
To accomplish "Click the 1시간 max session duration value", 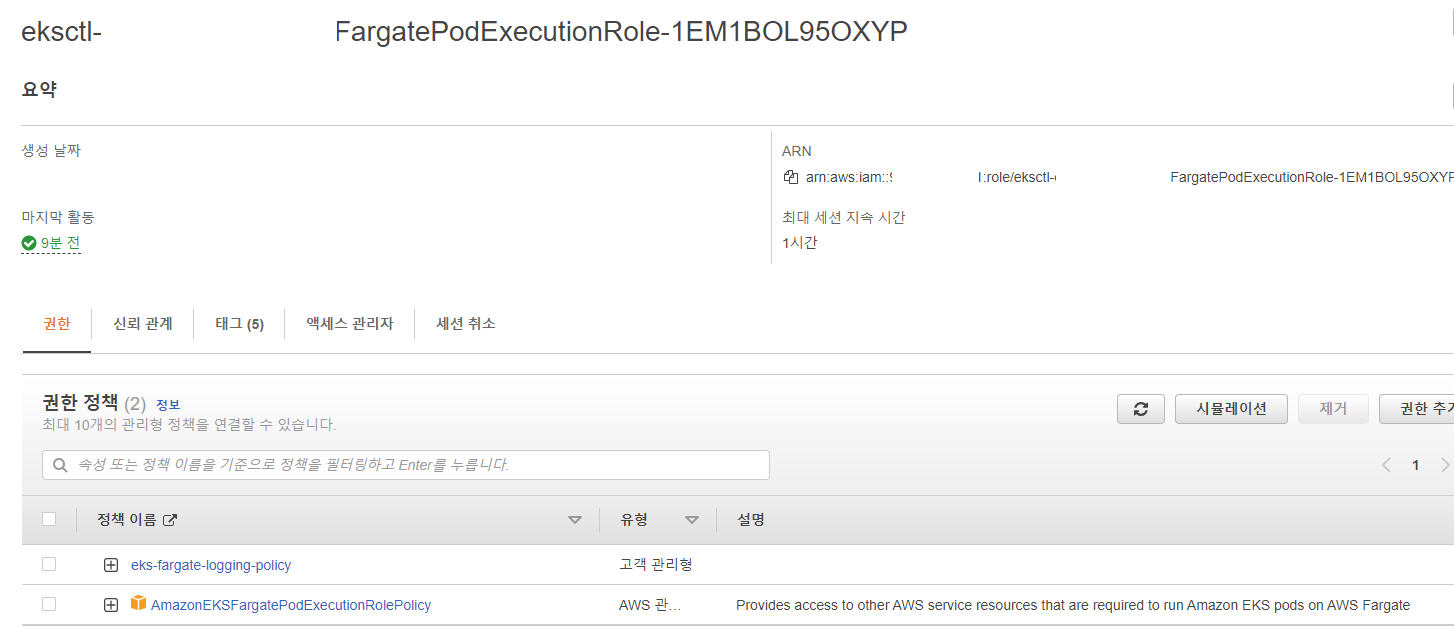I will pyautogui.click(x=800, y=243).
